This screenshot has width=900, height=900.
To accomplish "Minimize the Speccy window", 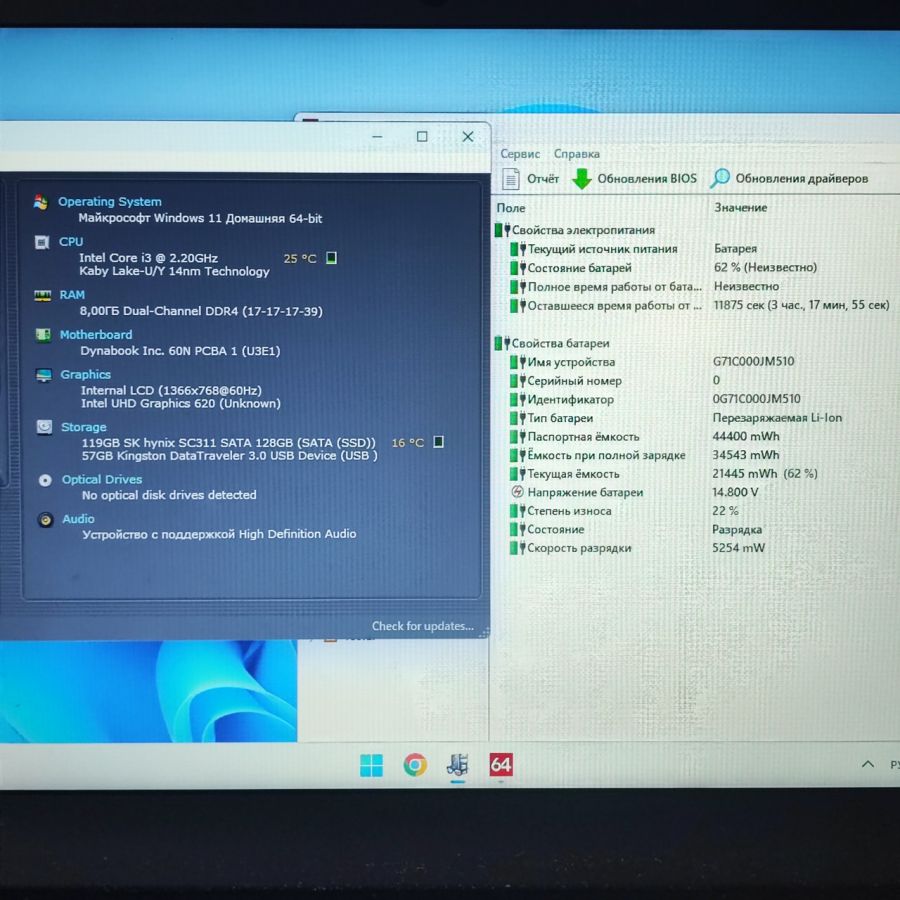I will 377,137.
